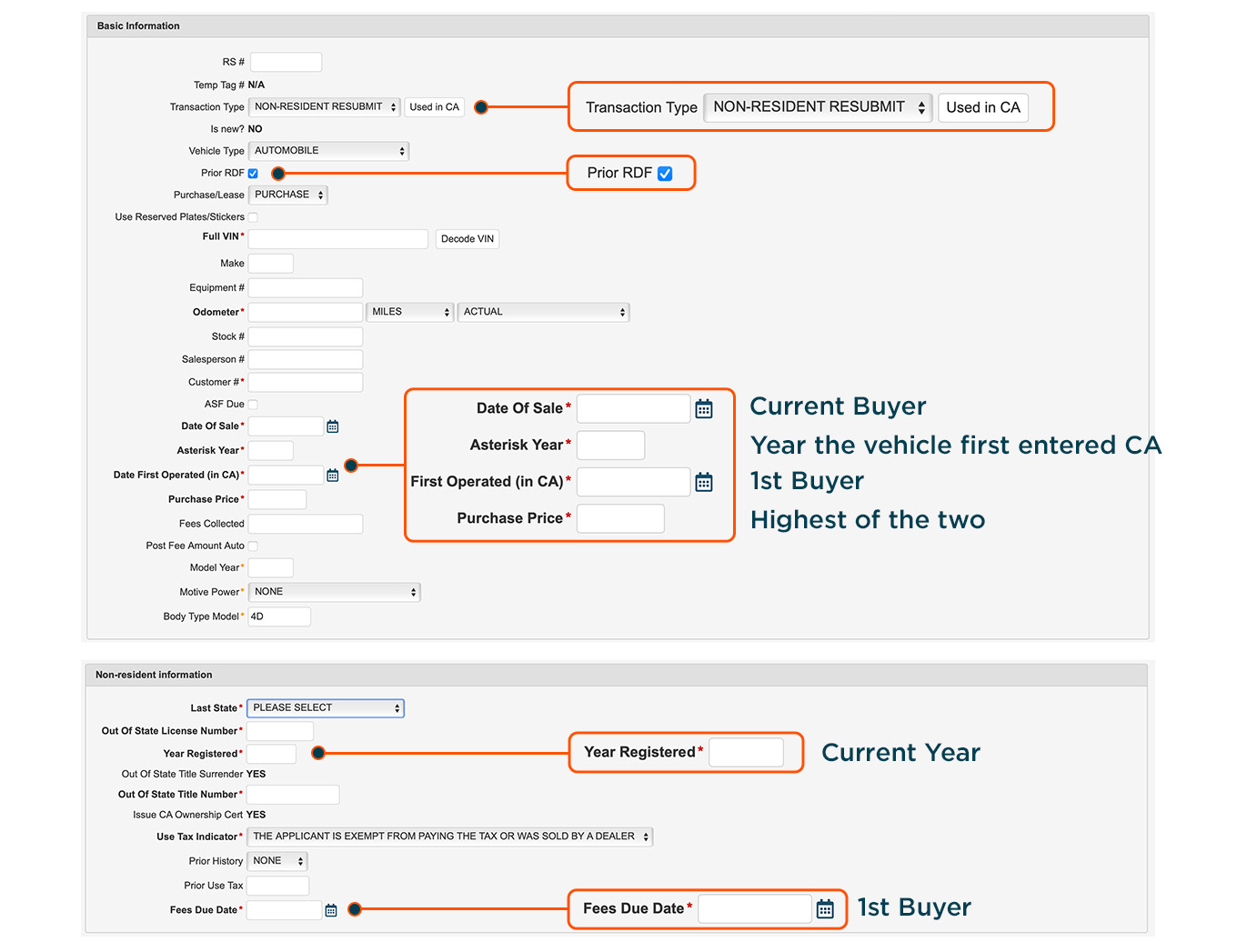Open the Use Tax Indicator dropdown
Screen dimensions: 1237x952
tap(450, 837)
